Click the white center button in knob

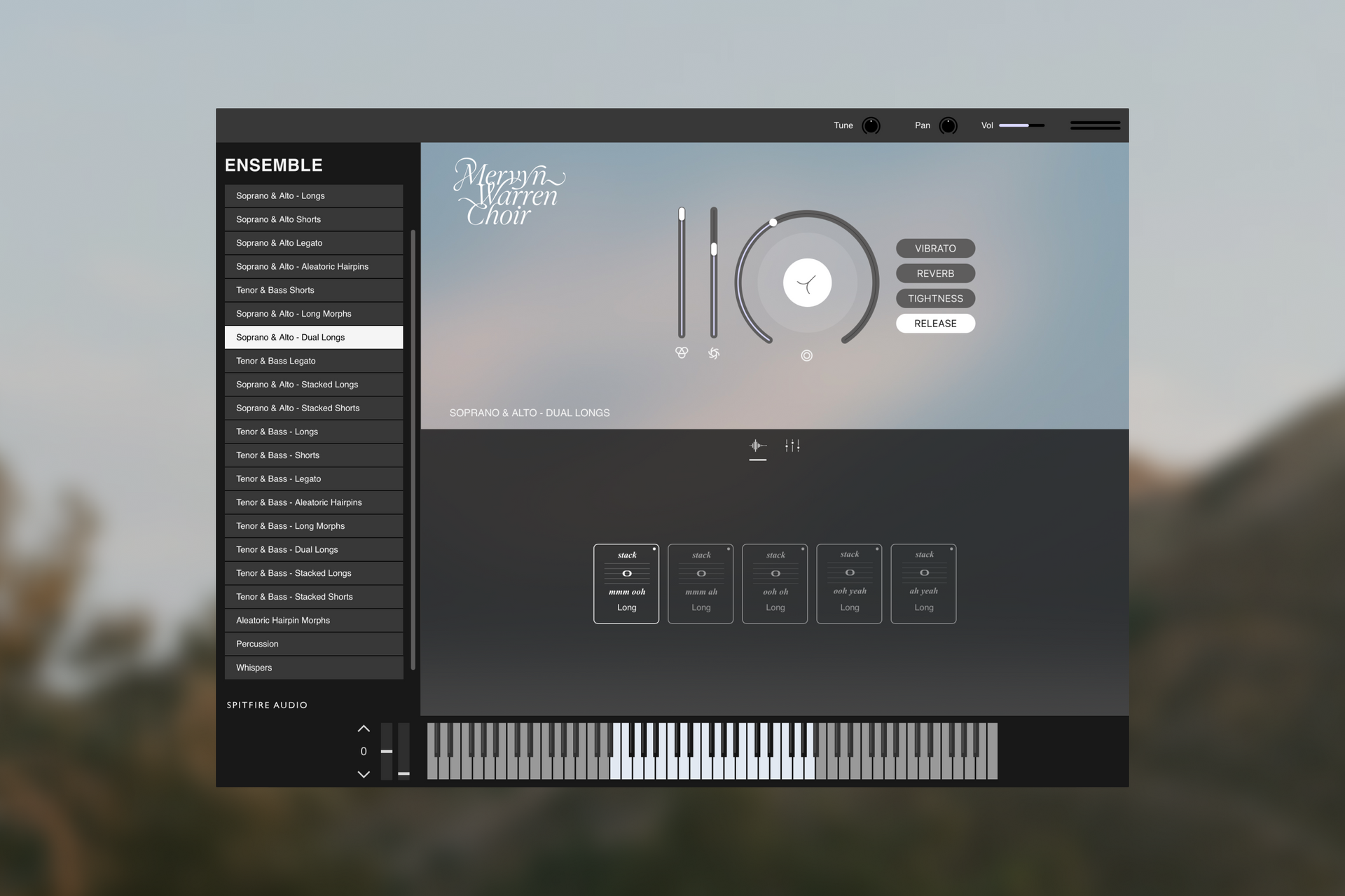pyautogui.click(x=807, y=283)
